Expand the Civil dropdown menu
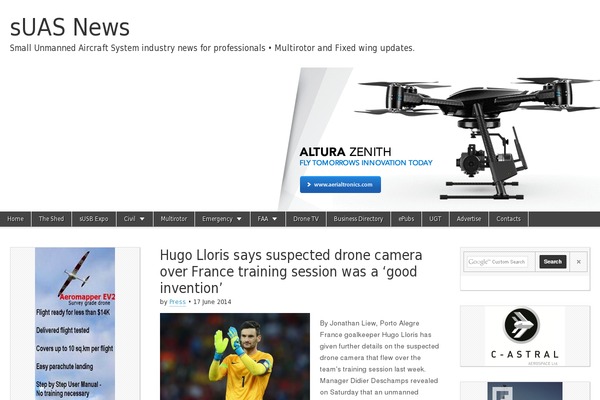Viewport: 600px width, 400px height. click(134, 219)
